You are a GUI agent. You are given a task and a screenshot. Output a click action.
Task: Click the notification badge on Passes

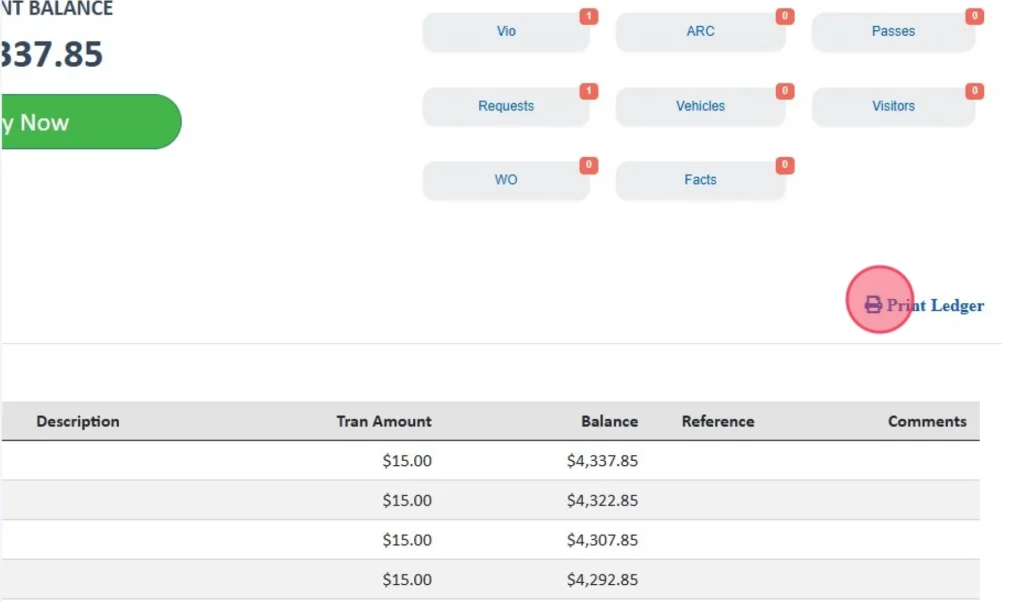973,17
